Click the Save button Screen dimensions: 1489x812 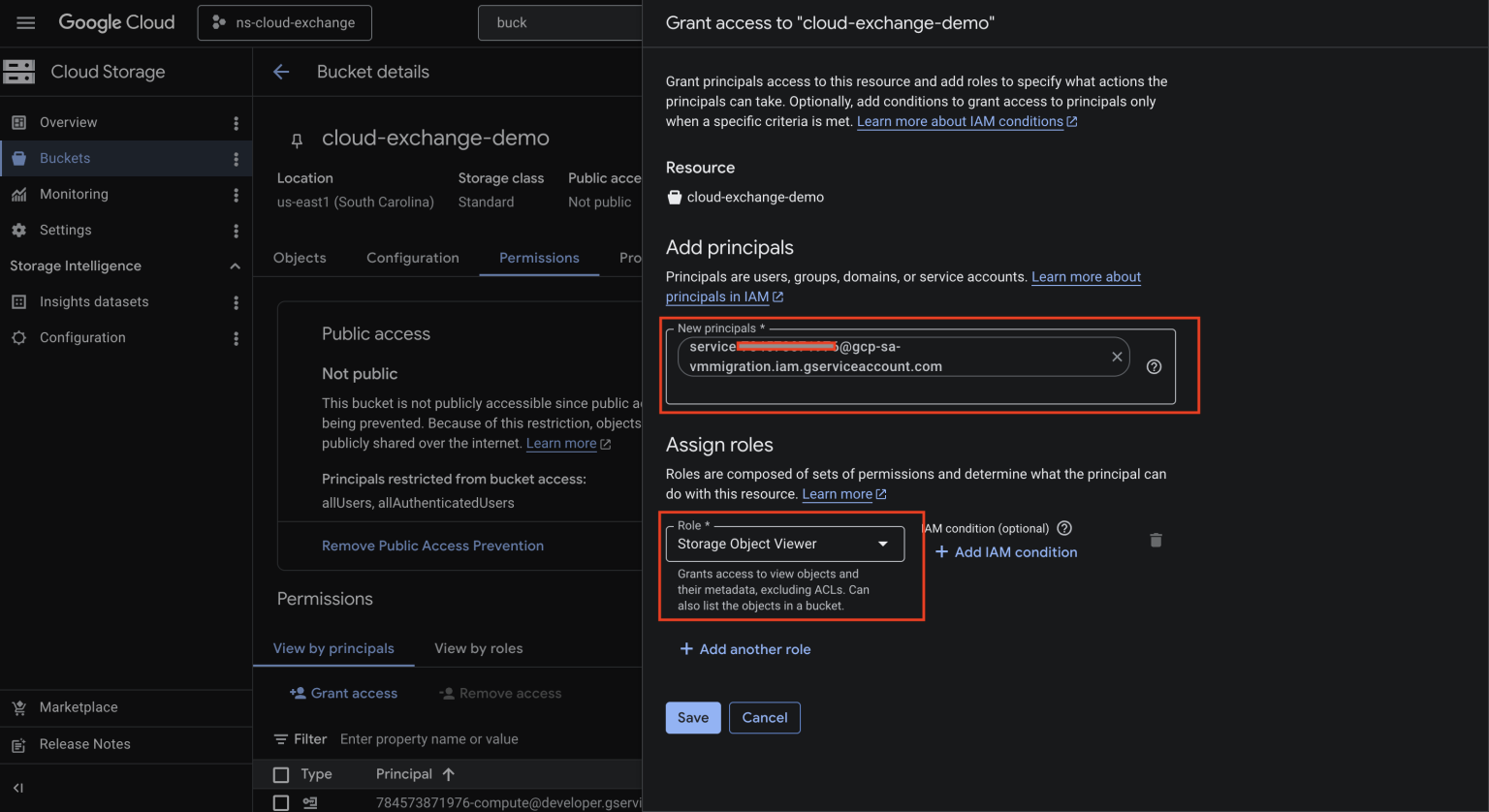pos(693,718)
